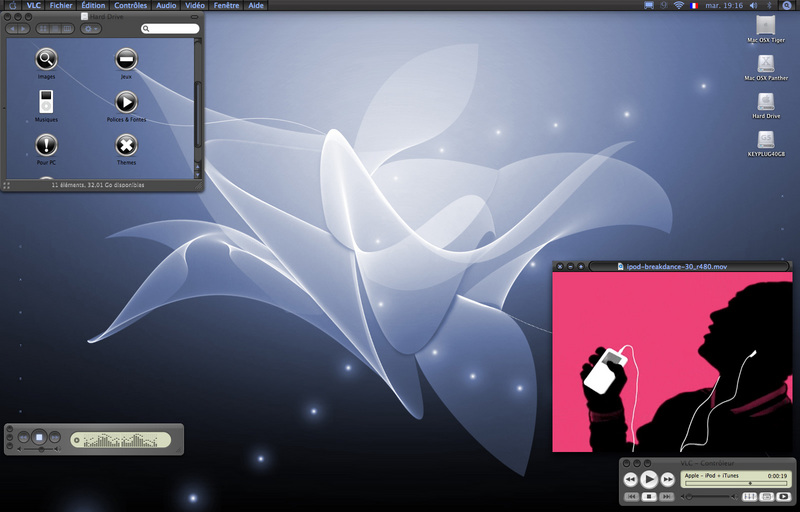Stop playback in VLC Contrôleur

point(649,496)
